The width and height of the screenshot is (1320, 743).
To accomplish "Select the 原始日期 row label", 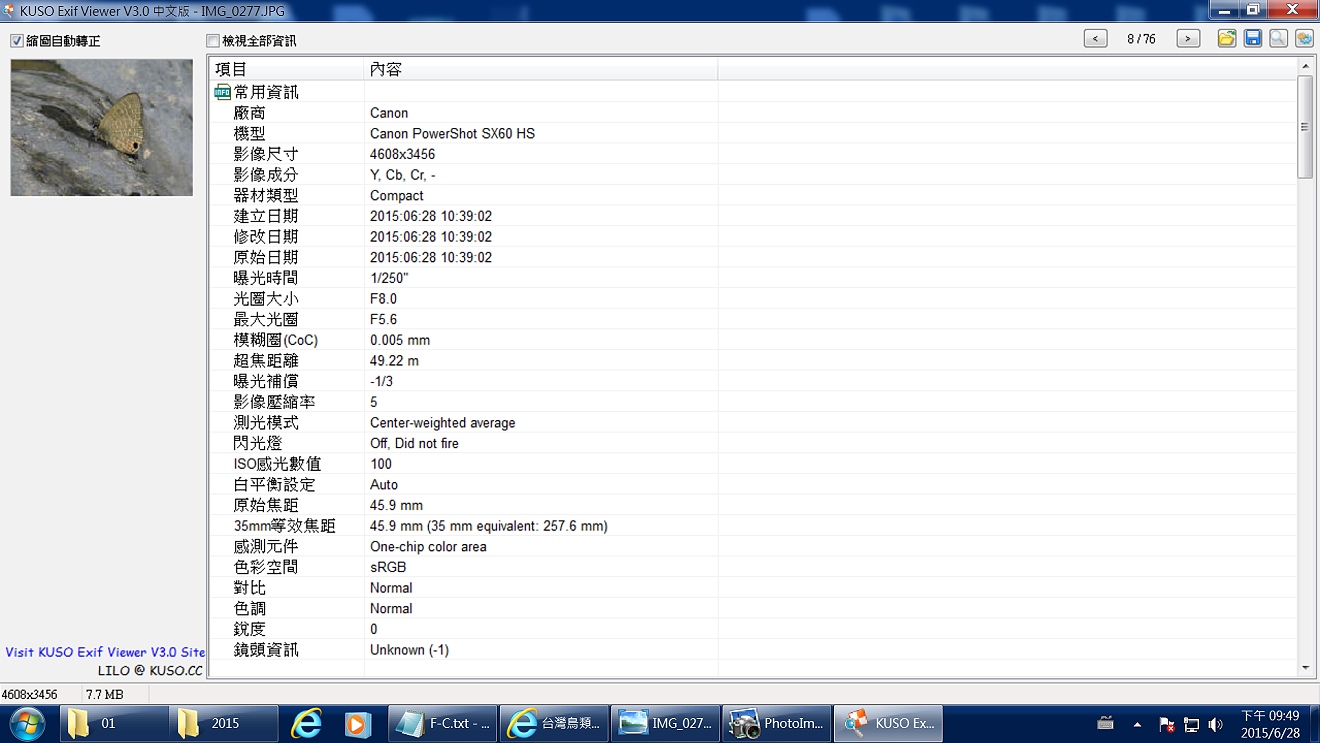I will point(266,257).
